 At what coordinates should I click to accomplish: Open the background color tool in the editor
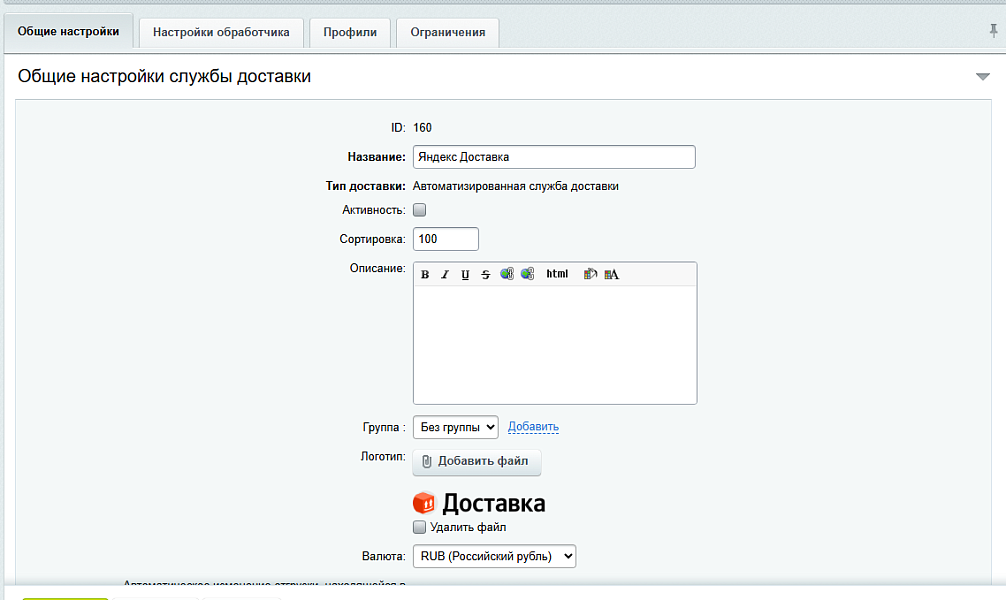[x=588, y=273]
